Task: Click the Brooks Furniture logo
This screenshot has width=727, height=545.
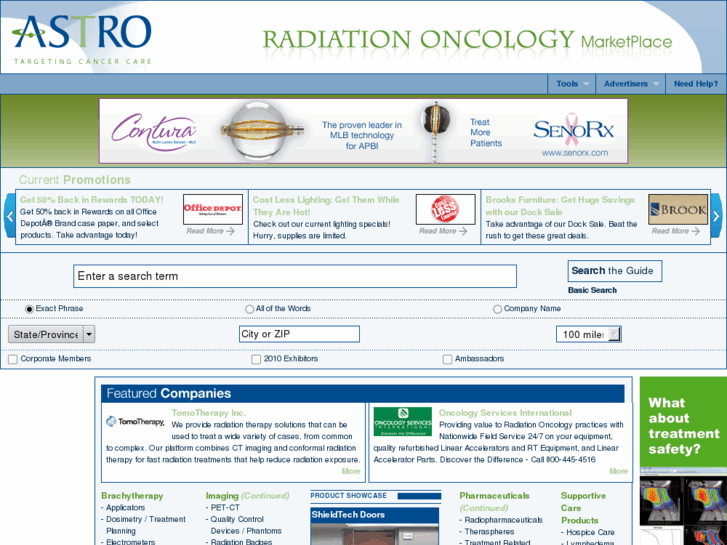Action: pos(678,209)
